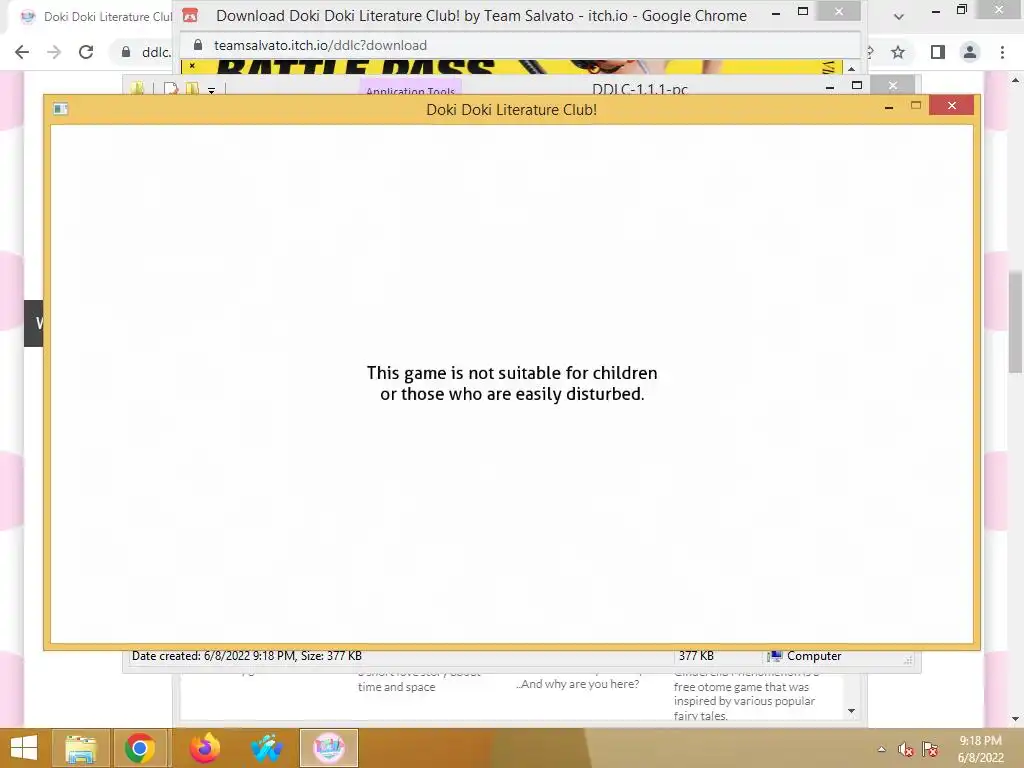Click the itch.io favicon in the popup title bar
The image size is (1024, 768).
tap(190, 15)
